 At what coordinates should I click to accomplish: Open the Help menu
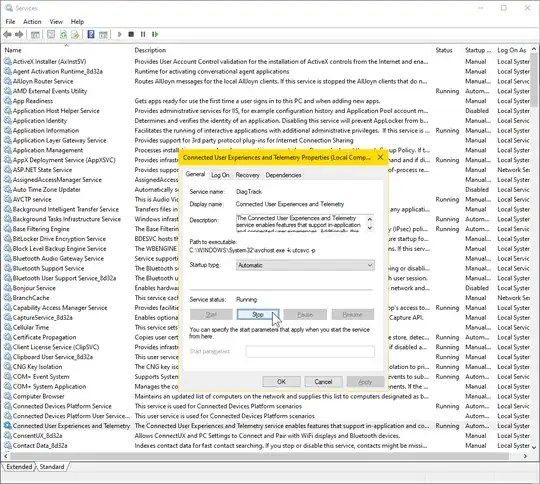tap(77, 22)
